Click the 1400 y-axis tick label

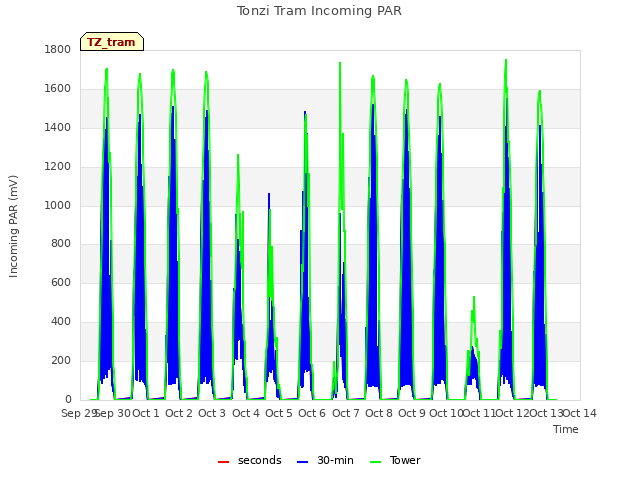(58, 127)
